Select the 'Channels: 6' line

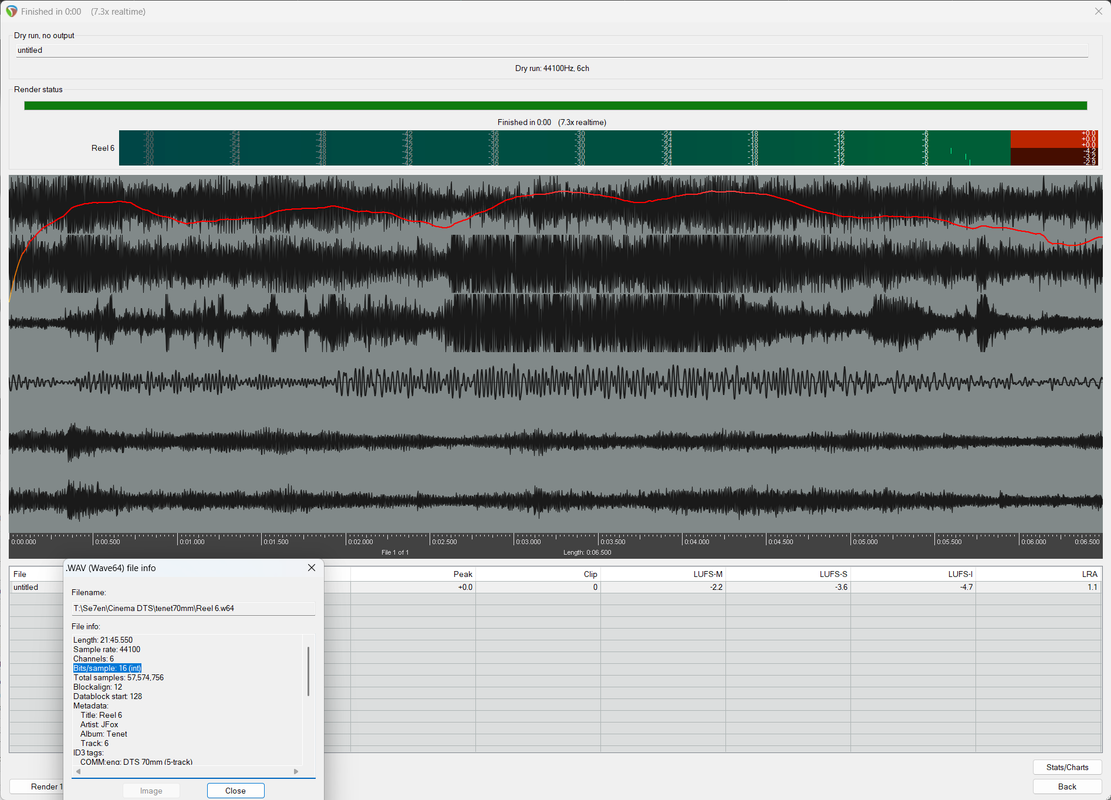pyautogui.click(x=94, y=659)
